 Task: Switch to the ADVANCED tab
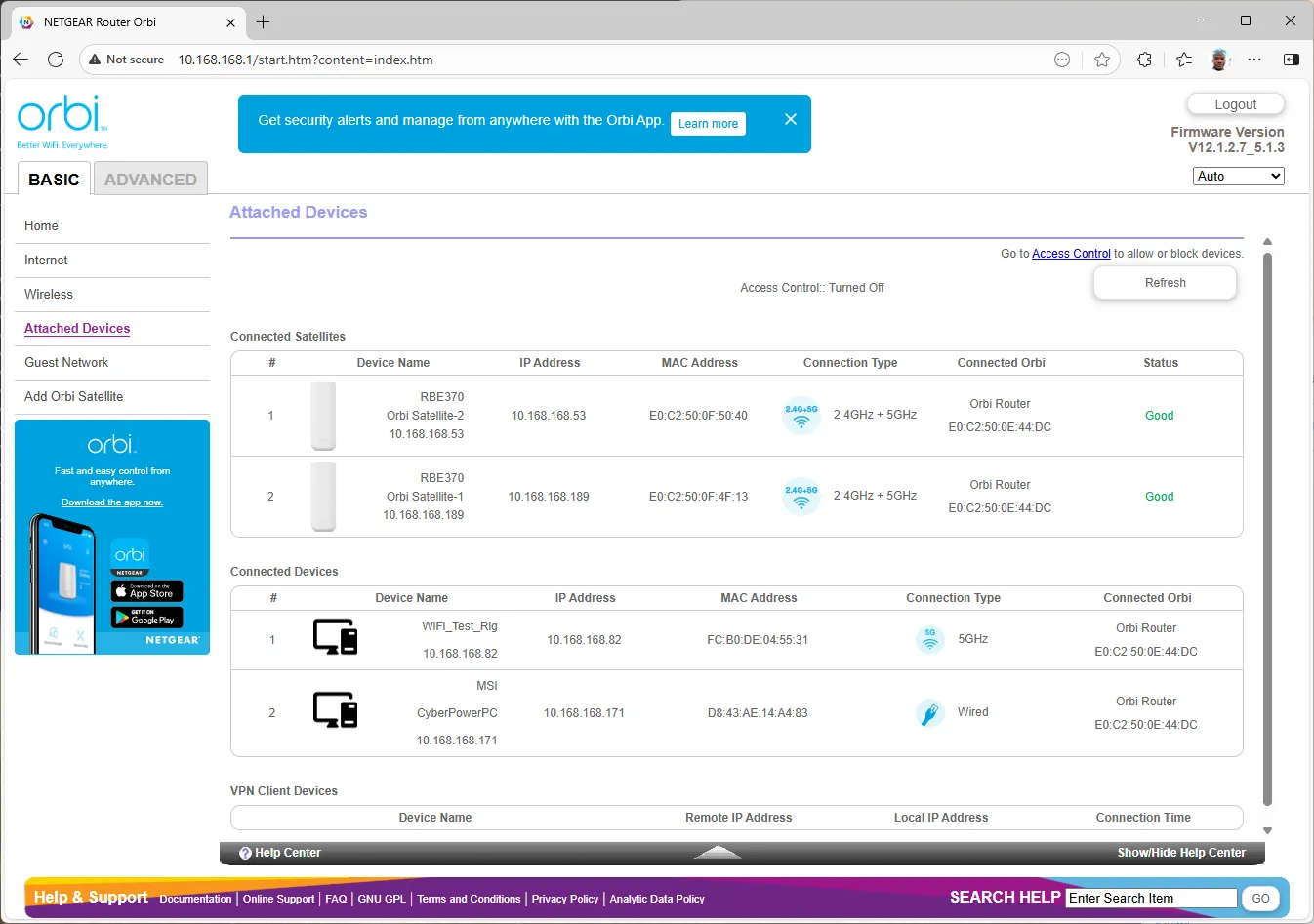tap(150, 180)
